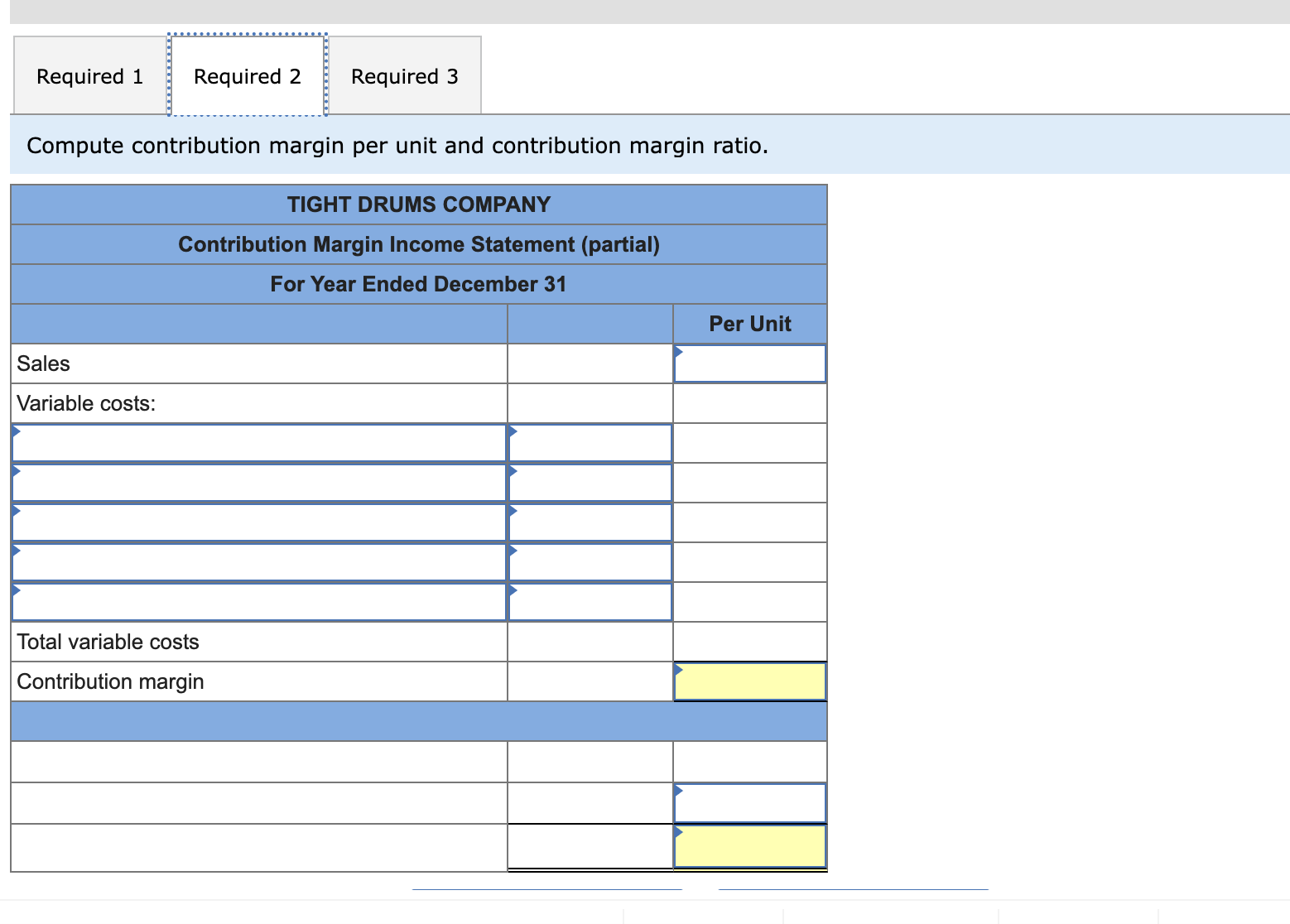Screen dimensions: 1290x924
Task: Open the fifth variable cost label dropdown
Action: click(258, 602)
